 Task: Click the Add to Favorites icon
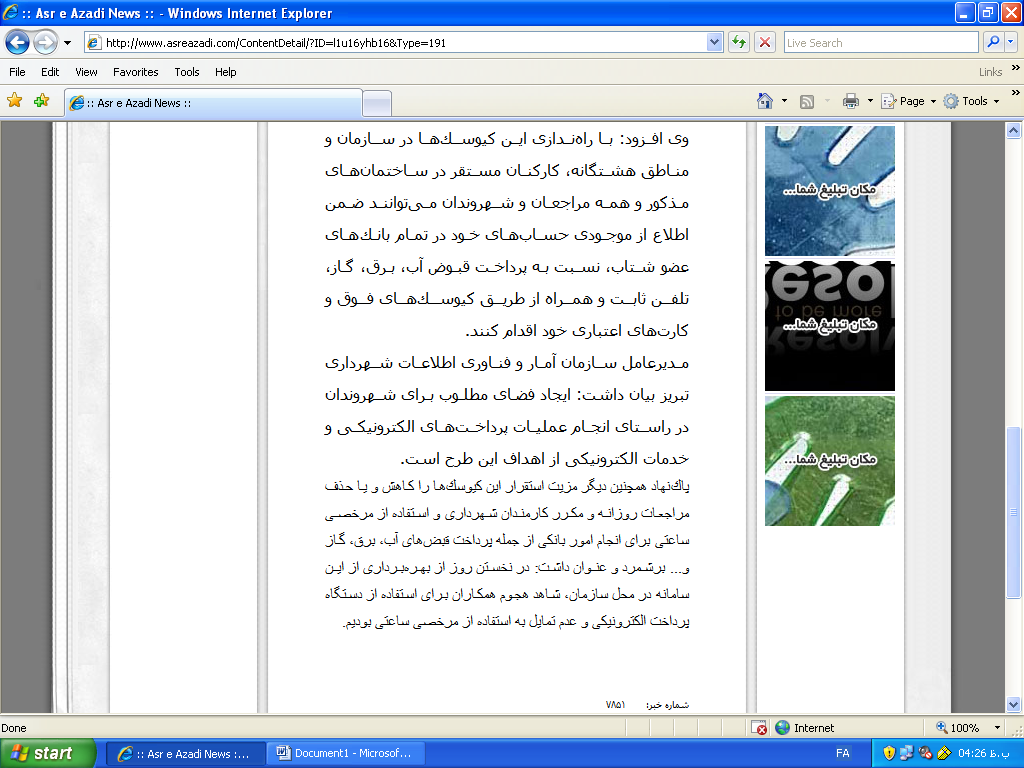point(41,101)
